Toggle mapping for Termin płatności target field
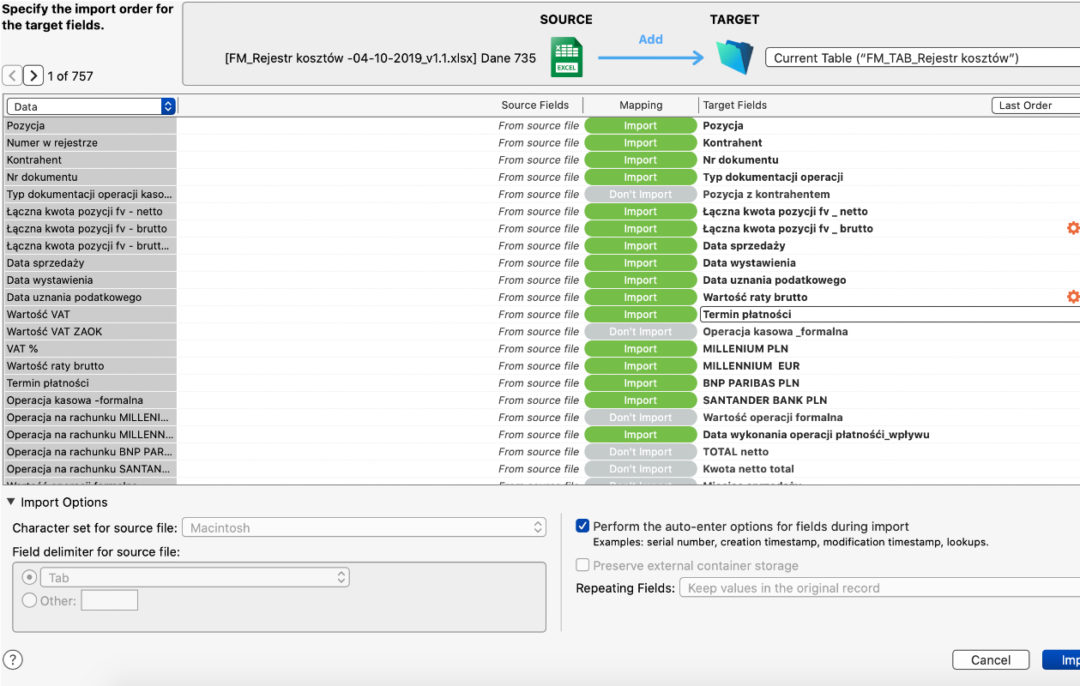 641,314
